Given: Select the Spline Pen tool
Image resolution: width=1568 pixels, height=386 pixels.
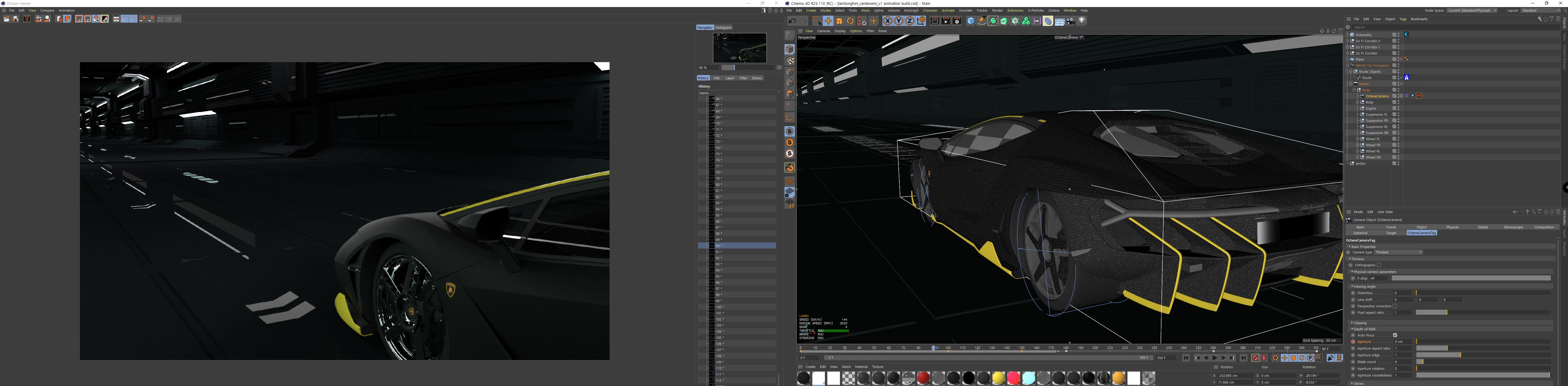Looking at the screenshot, I should coord(982,21).
